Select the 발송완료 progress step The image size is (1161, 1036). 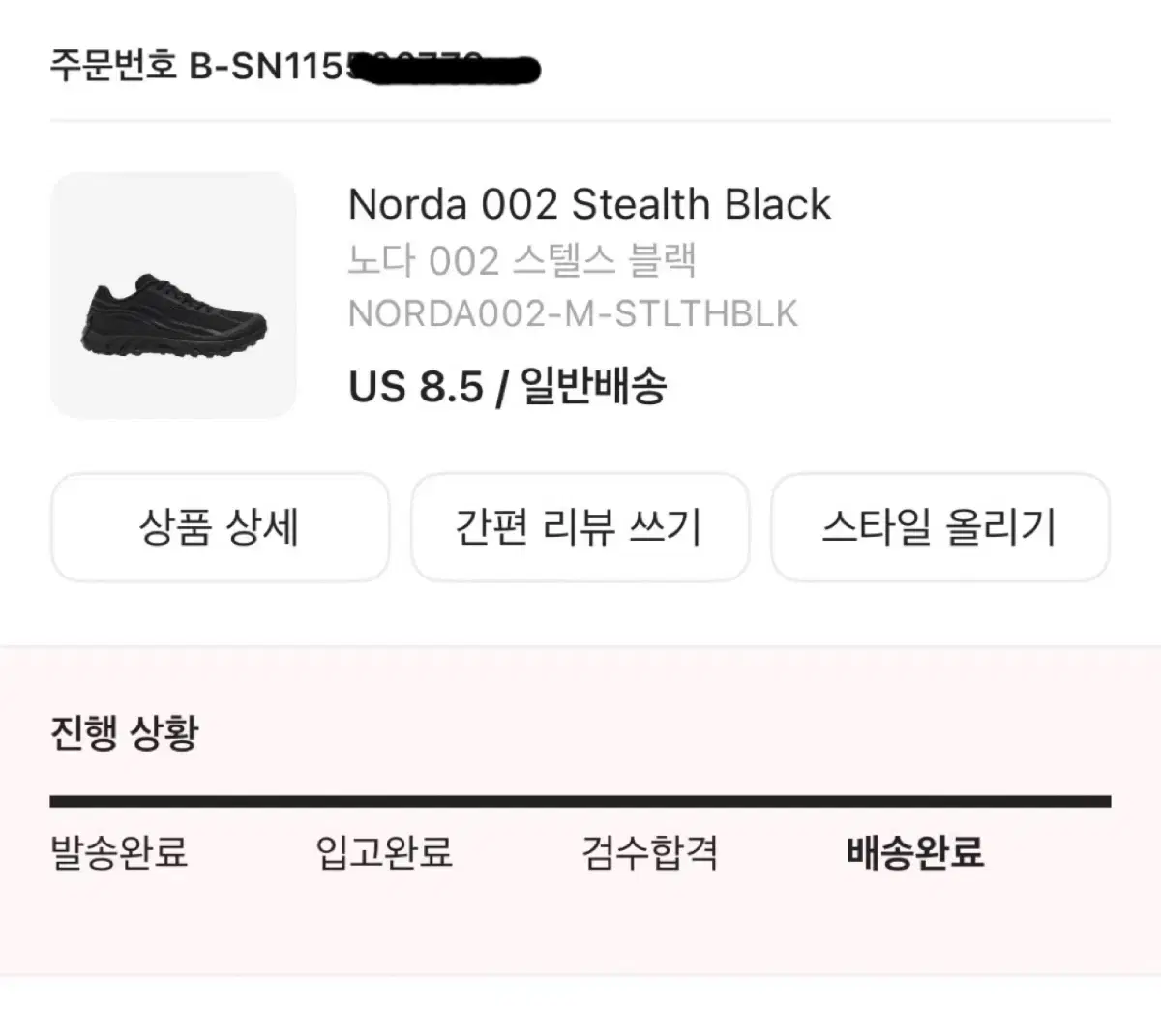[x=119, y=852]
